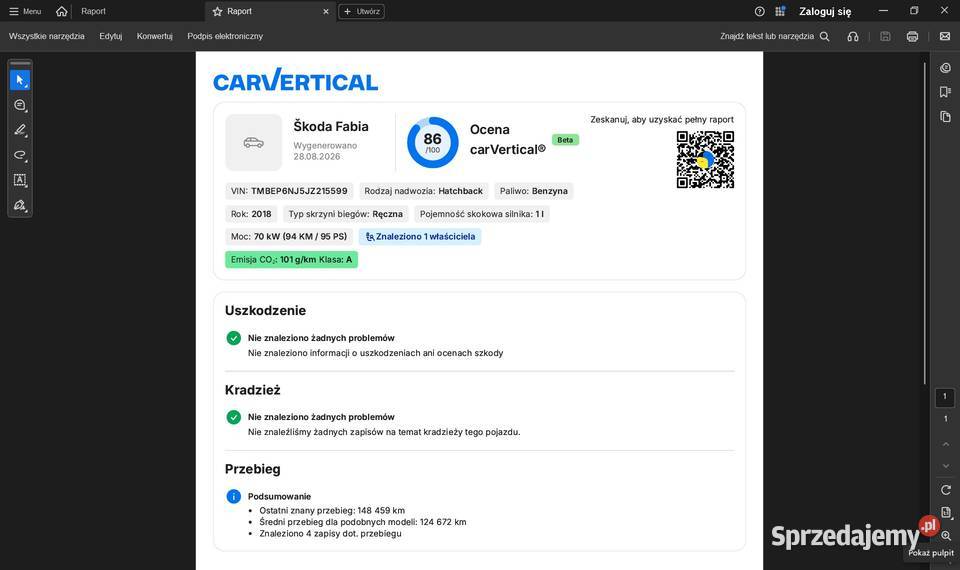960x570 pixels.
Task: Click VIN TMBEP6NJ5JZ215599 tag
Action: point(289,191)
